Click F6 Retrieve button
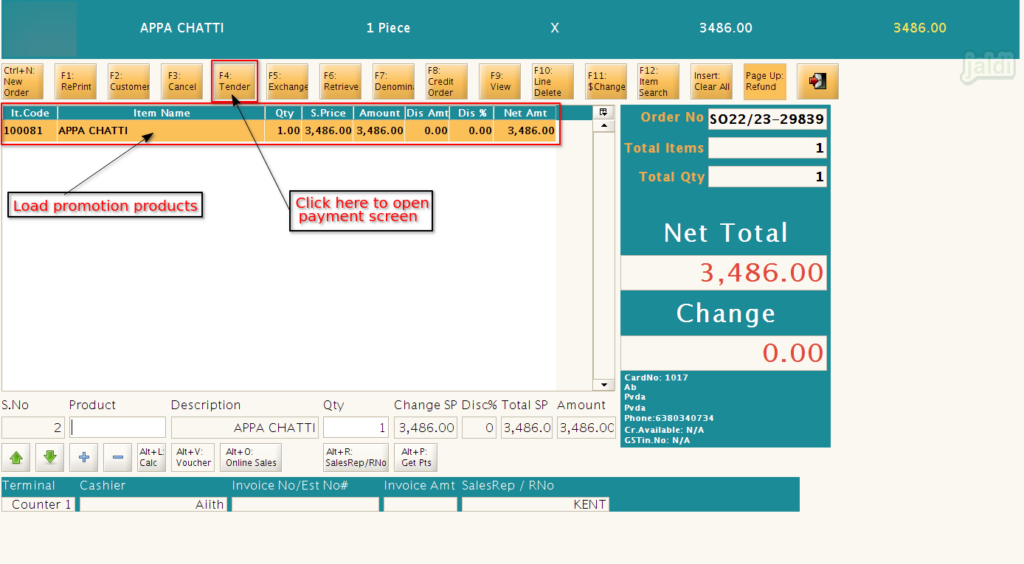1024x564 pixels. coord(341,81)
